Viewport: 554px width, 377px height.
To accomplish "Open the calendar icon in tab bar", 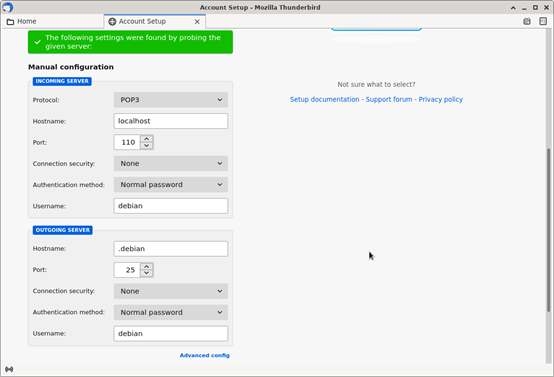I will point(527,21).
